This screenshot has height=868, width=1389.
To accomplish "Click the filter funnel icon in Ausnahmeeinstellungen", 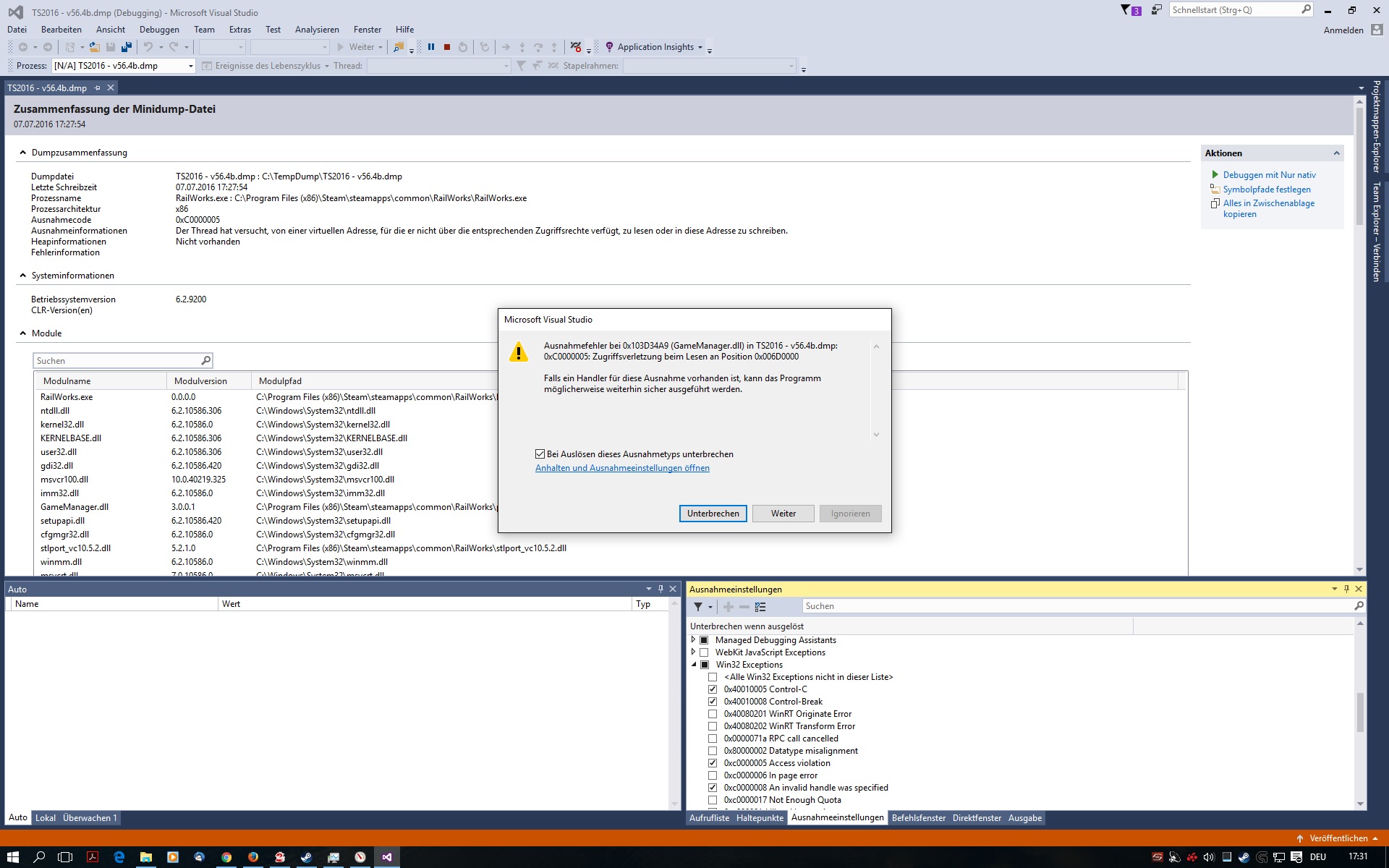I will tap(698, 607).
